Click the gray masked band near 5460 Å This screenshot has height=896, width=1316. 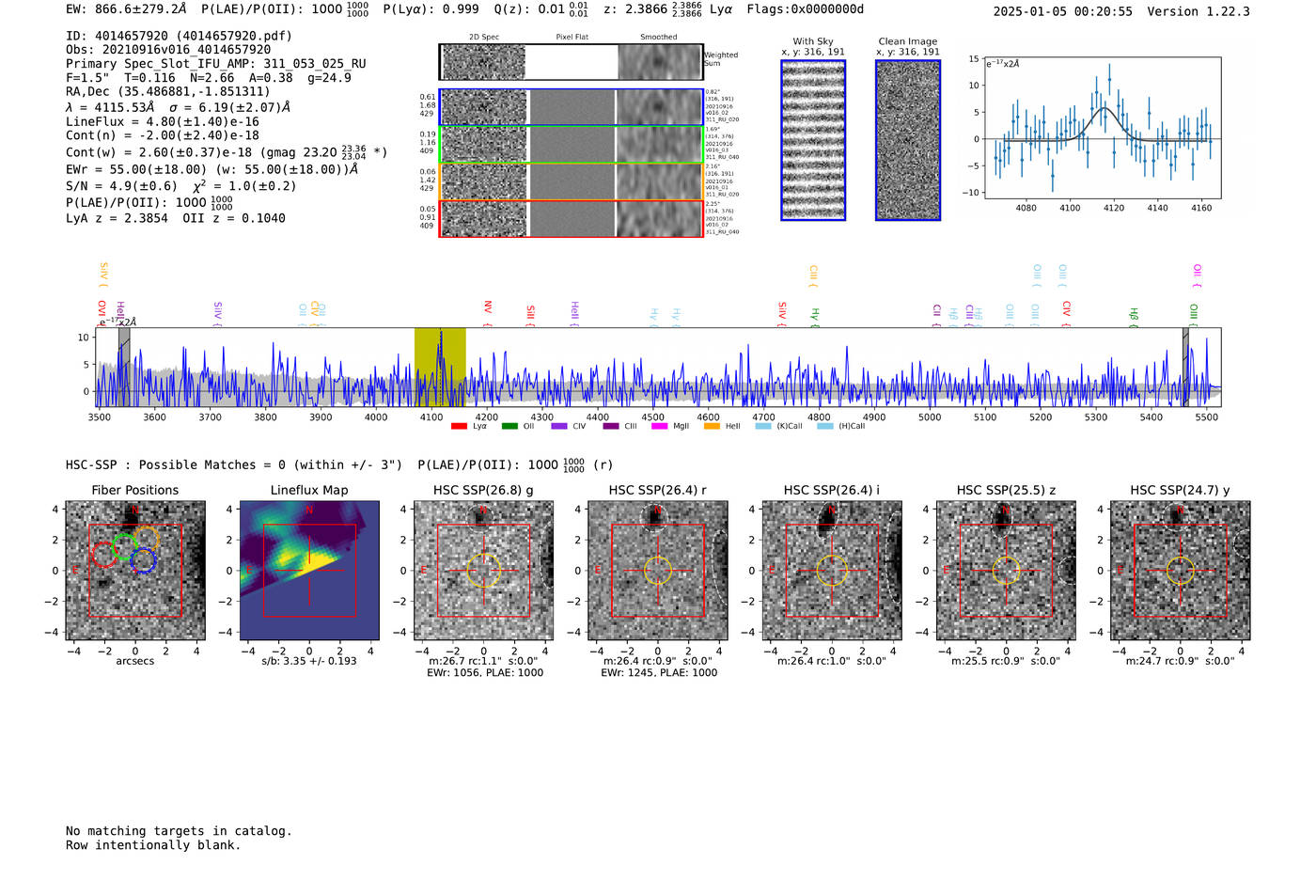tap(1185, 367)
